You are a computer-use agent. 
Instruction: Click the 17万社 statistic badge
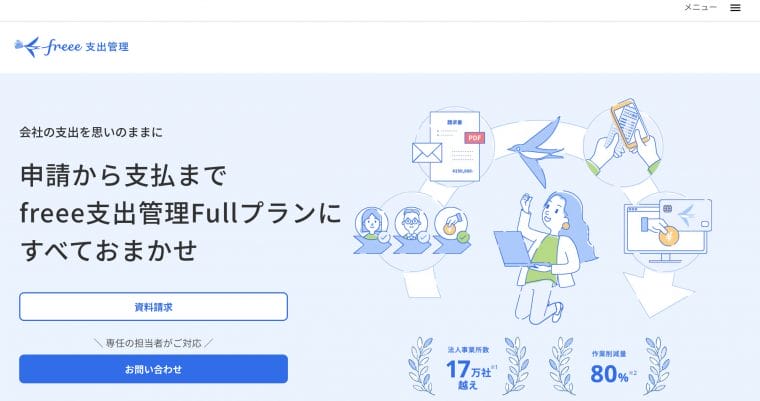point(468,368)
